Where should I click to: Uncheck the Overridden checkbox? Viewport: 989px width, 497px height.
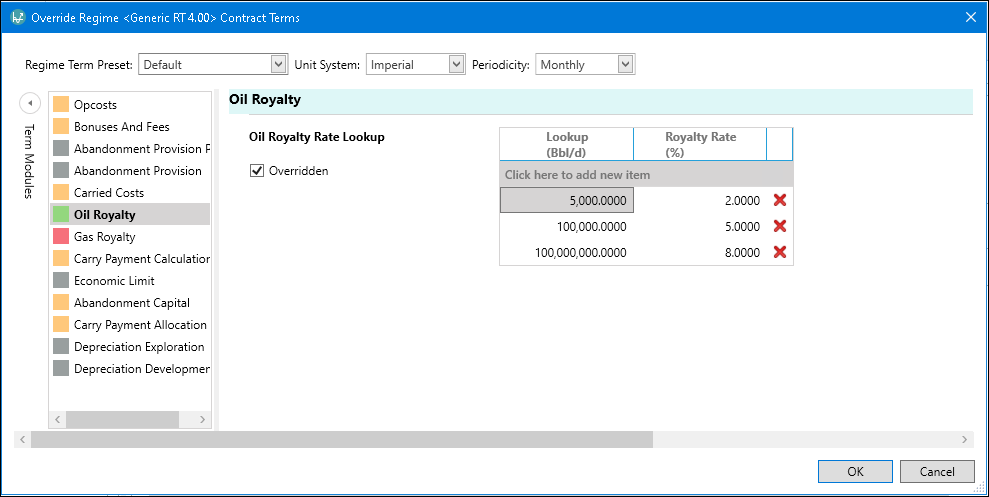[257, 171]
